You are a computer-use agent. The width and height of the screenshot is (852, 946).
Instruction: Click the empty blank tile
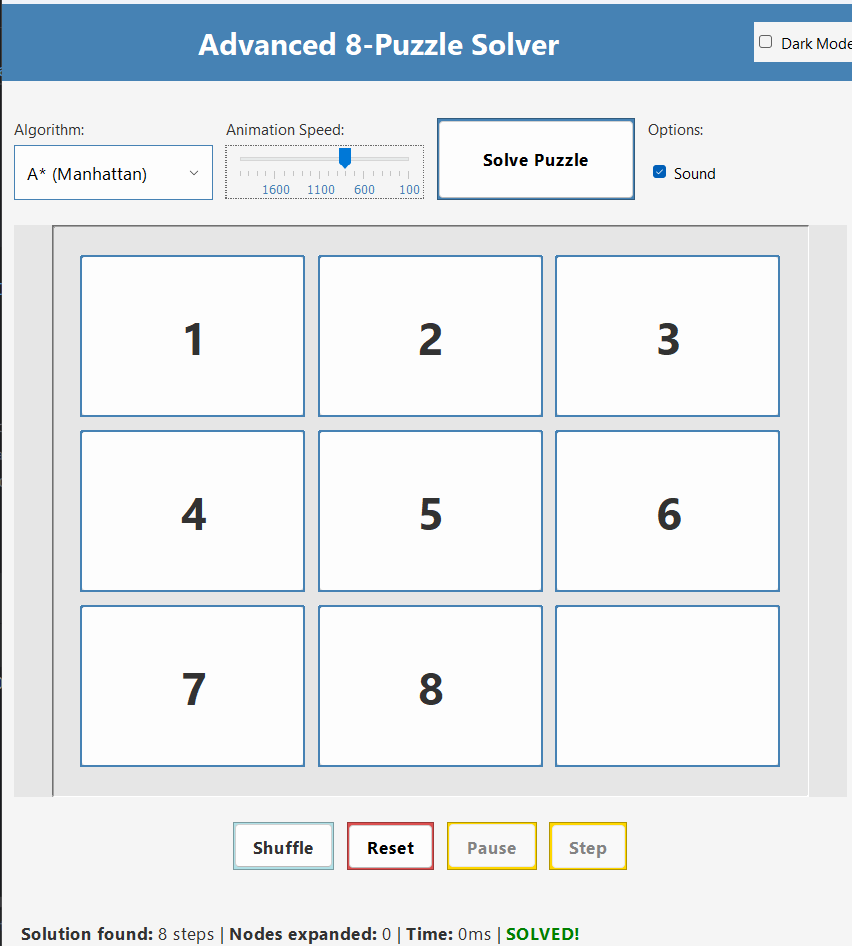[x=667, y=686]
